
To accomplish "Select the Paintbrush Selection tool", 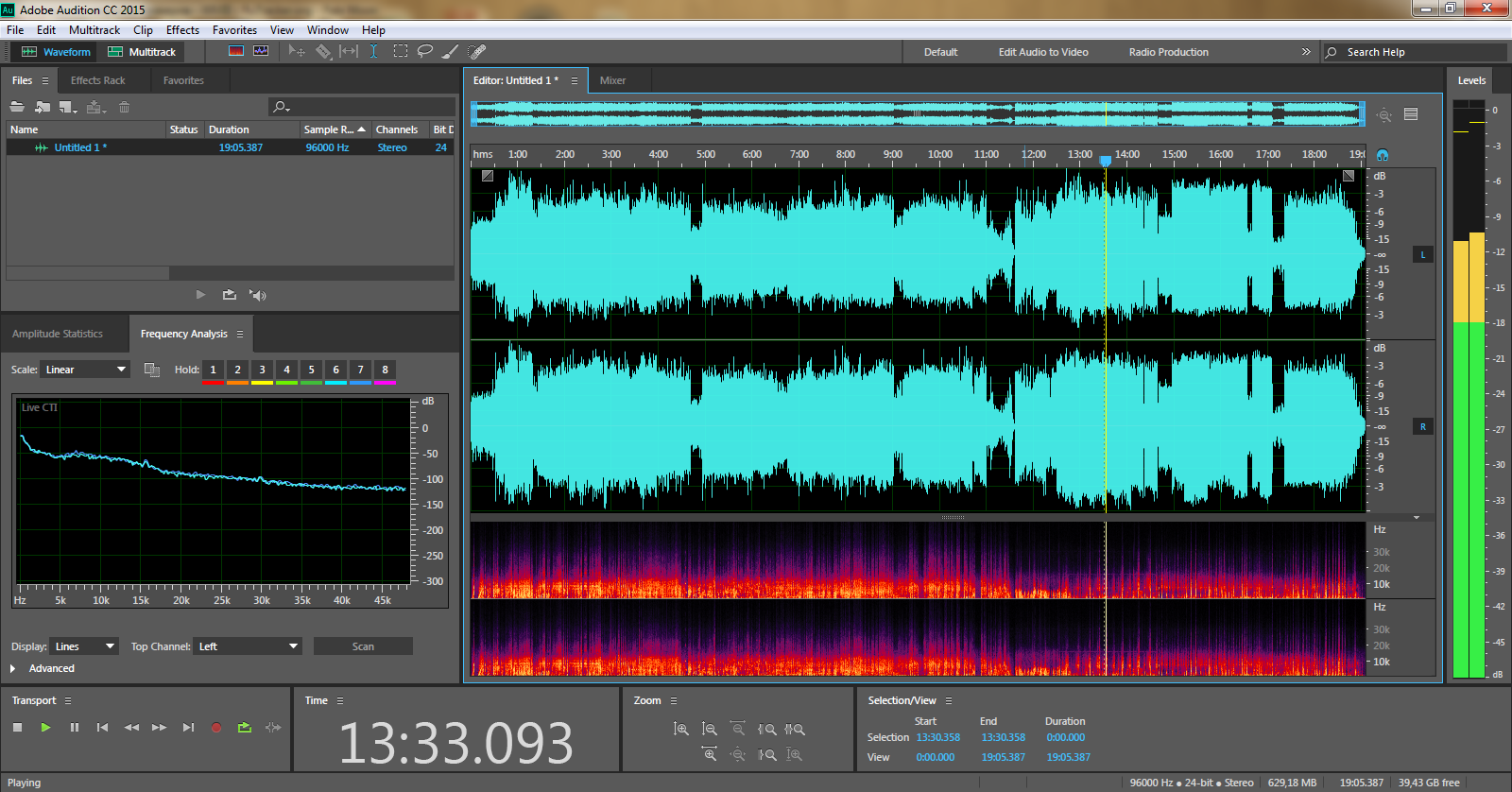I will 451,51.
